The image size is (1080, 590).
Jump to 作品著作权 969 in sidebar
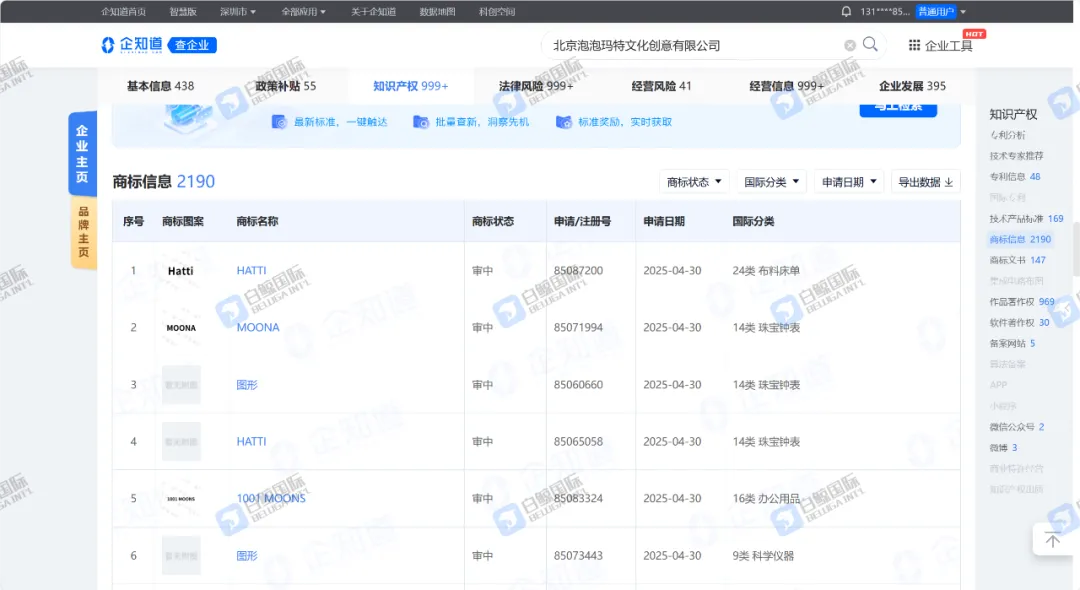(1022, 302)
